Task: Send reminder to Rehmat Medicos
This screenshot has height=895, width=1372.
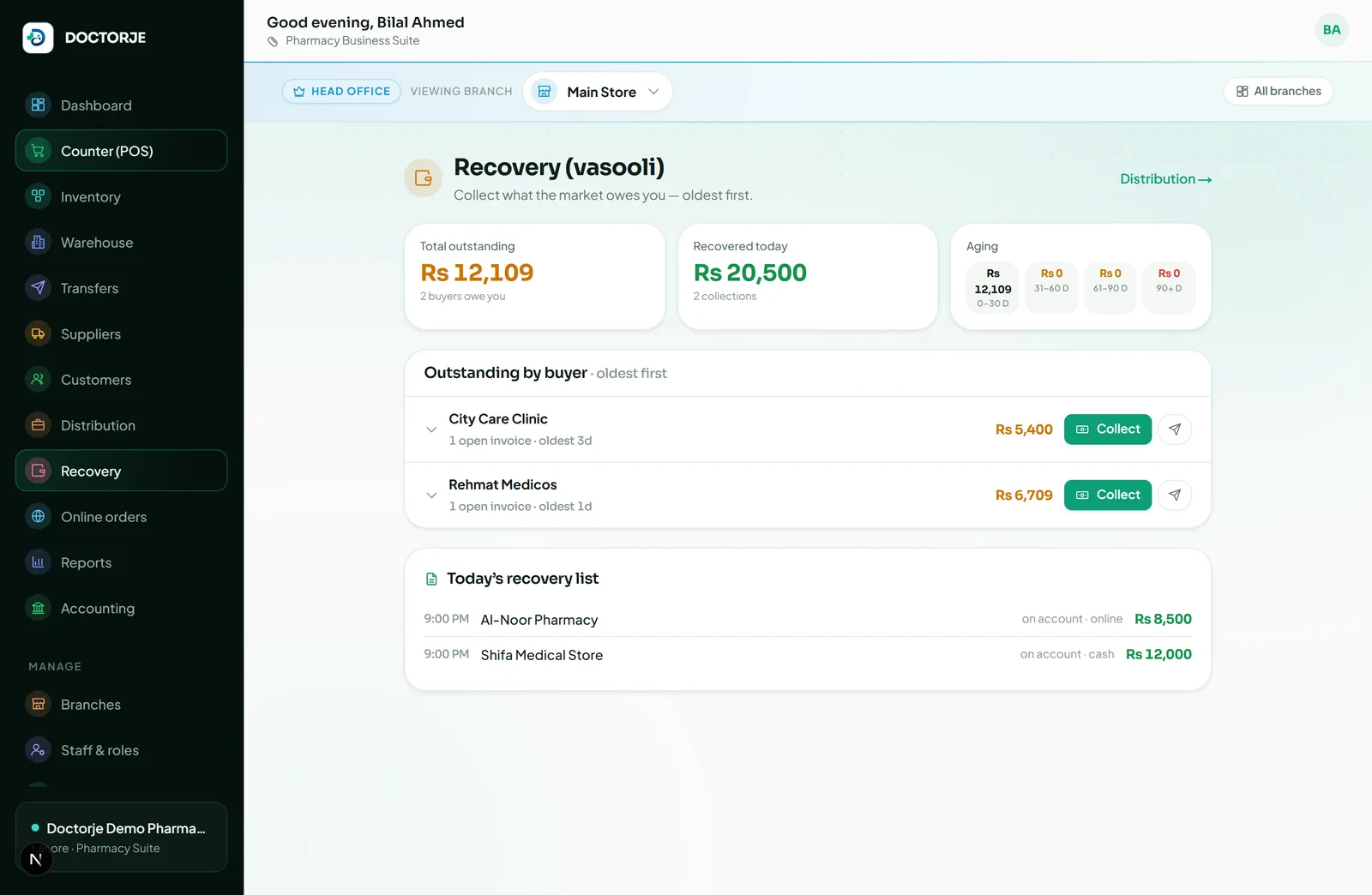Action: (1175, 495)
